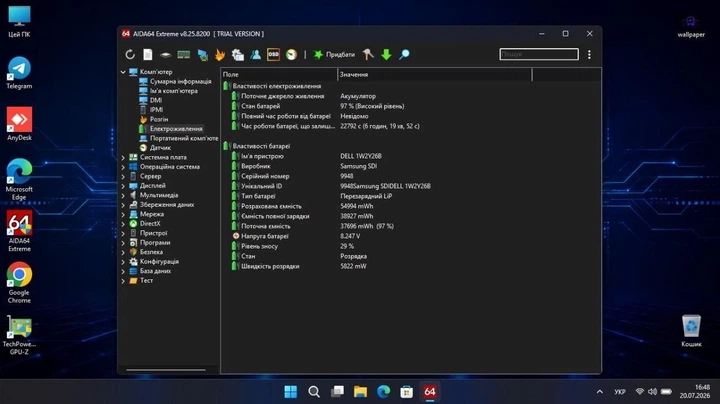Show hidden tray icons chevron
This screenshot has height=404, width=720.
pos(600,392)
